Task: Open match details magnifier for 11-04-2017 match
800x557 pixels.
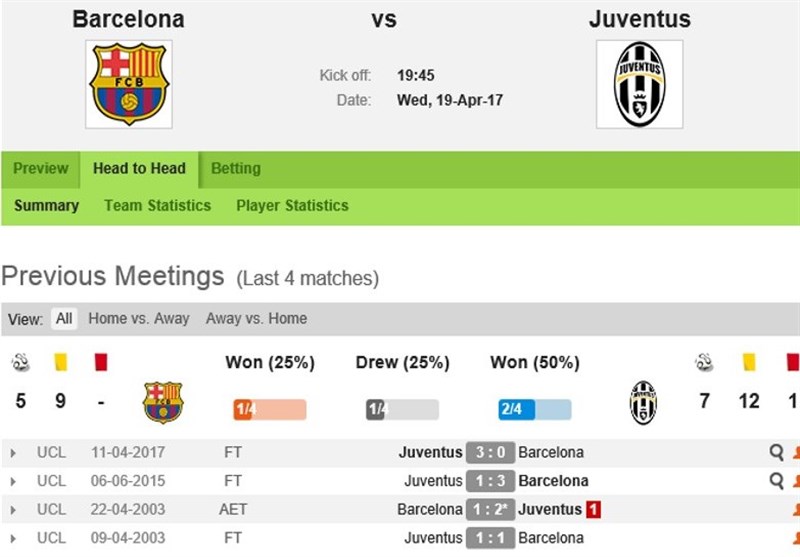Action: click(x=776, y=452)
